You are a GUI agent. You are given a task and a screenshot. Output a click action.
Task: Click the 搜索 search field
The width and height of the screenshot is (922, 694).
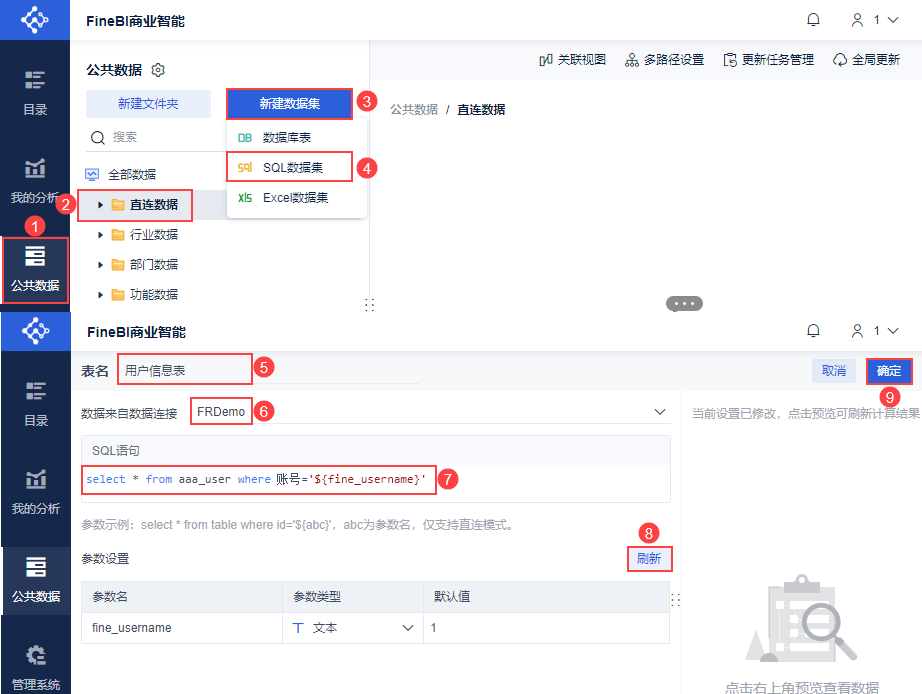156,137
